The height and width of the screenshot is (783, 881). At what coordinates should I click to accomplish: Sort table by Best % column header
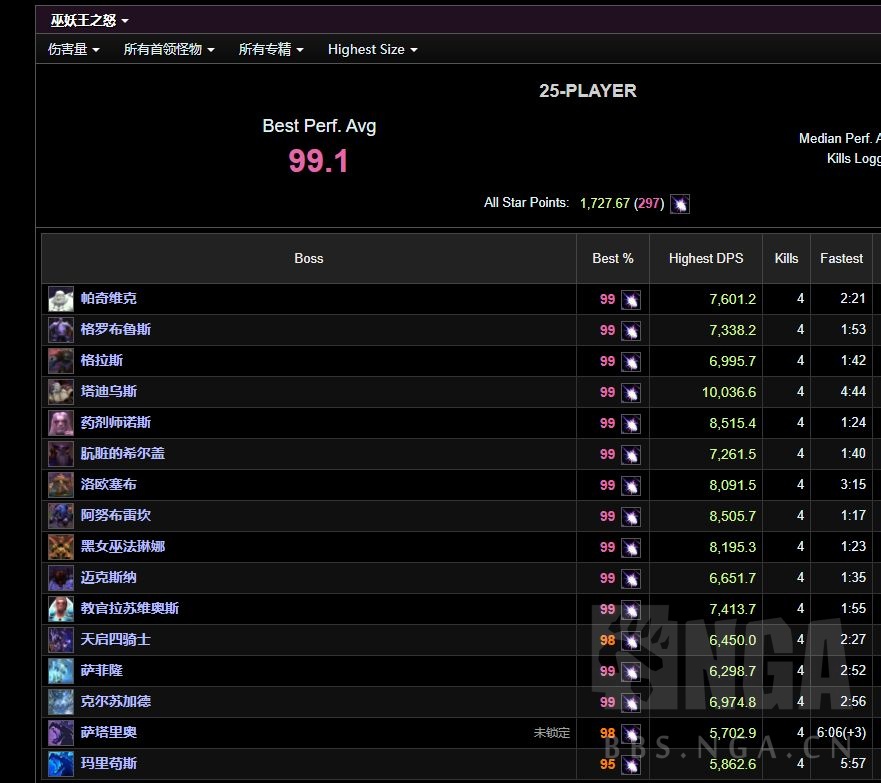[612, 258]
